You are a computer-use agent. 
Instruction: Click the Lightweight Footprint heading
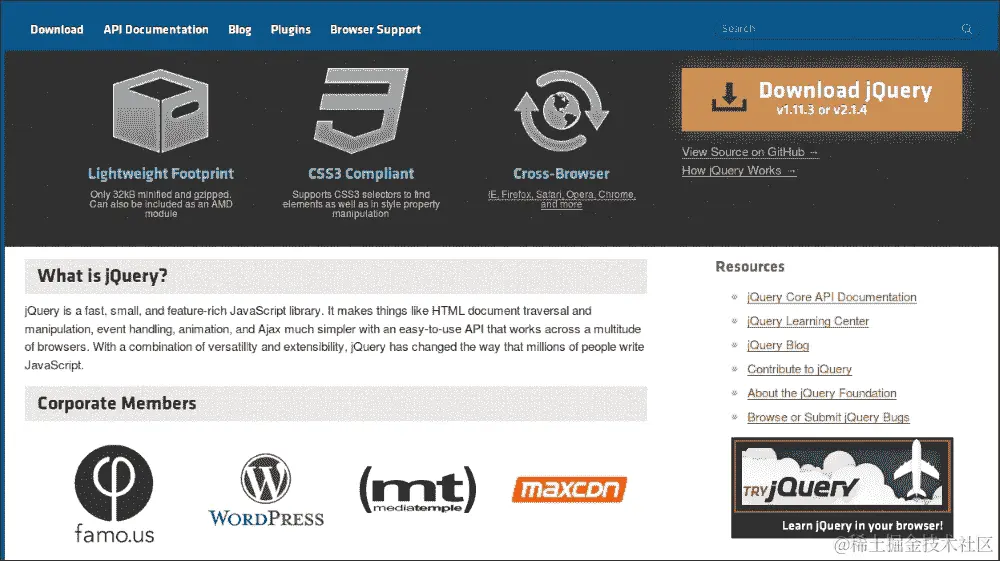point(161,173)
